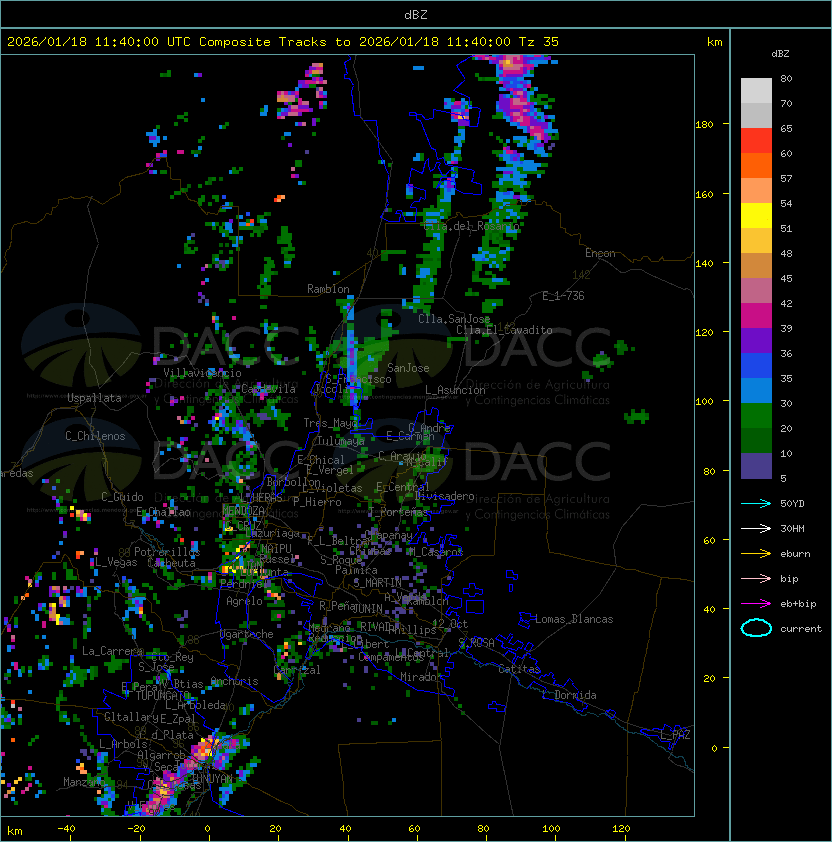Click the 'Uspallata' map label
Image resolution: width=832 pixels, height=842 pixels.
tap(94, 398)
